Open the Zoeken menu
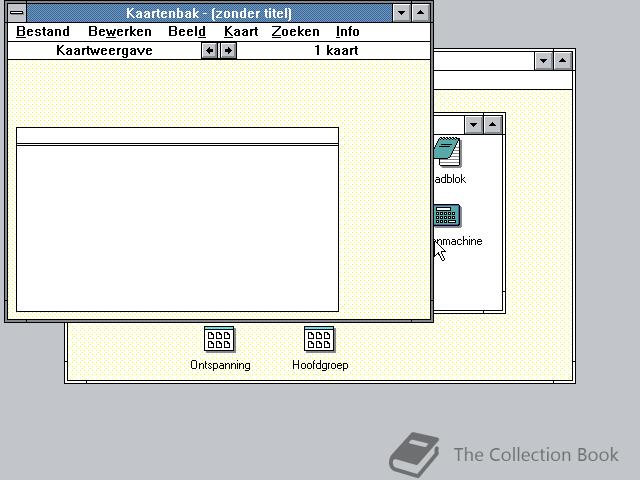This screenshot has width=640, height=480. [x=296, y=32]
